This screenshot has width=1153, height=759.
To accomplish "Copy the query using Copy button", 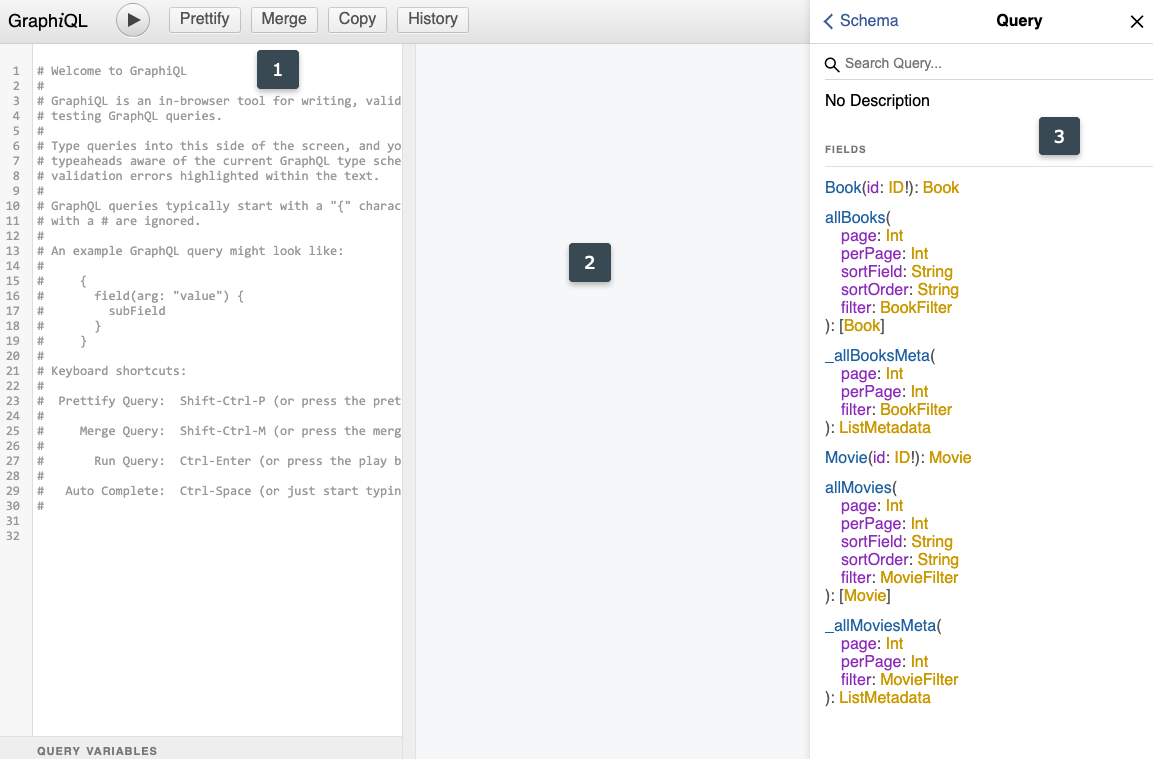I will pyautogui.click(x=357, y=19).
